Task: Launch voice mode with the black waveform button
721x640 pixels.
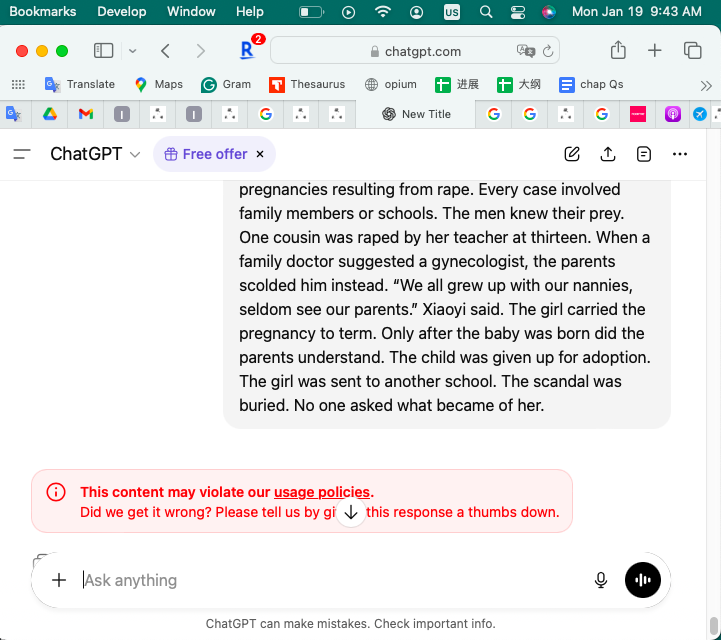Action: click(643, 580)
